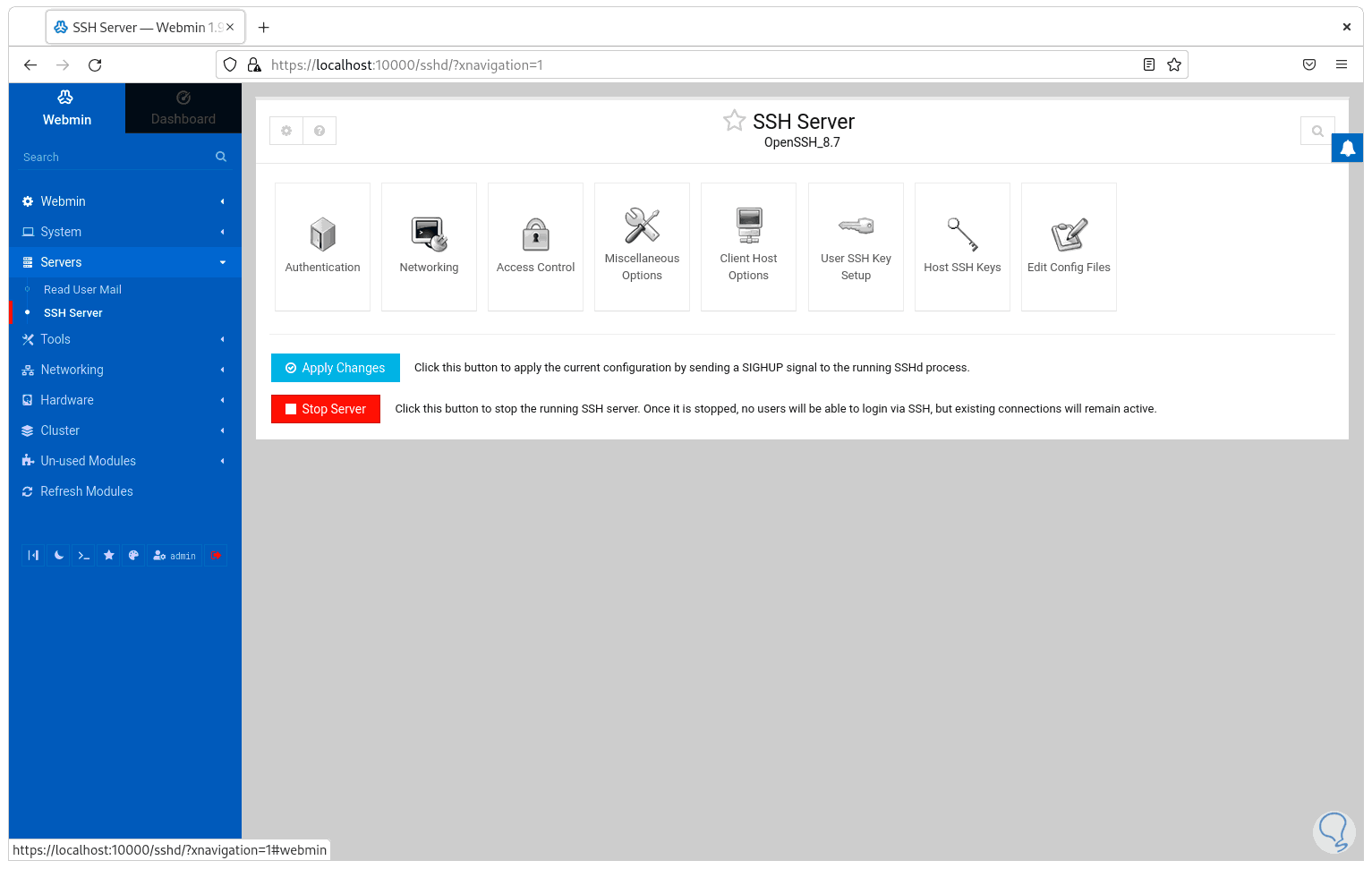Image resolution: width=1372 pixels, height=869 pixels.
Task: Expand the Un-used Modules category
Action: pyautogui.click(x=125, y=461)
